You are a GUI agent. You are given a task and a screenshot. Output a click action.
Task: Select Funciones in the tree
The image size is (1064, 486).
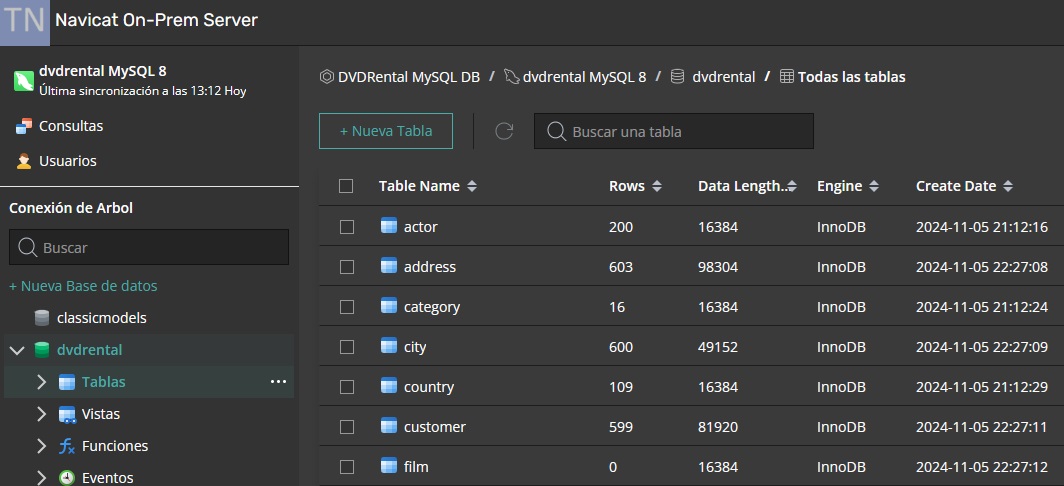click(x=115, y=446)
